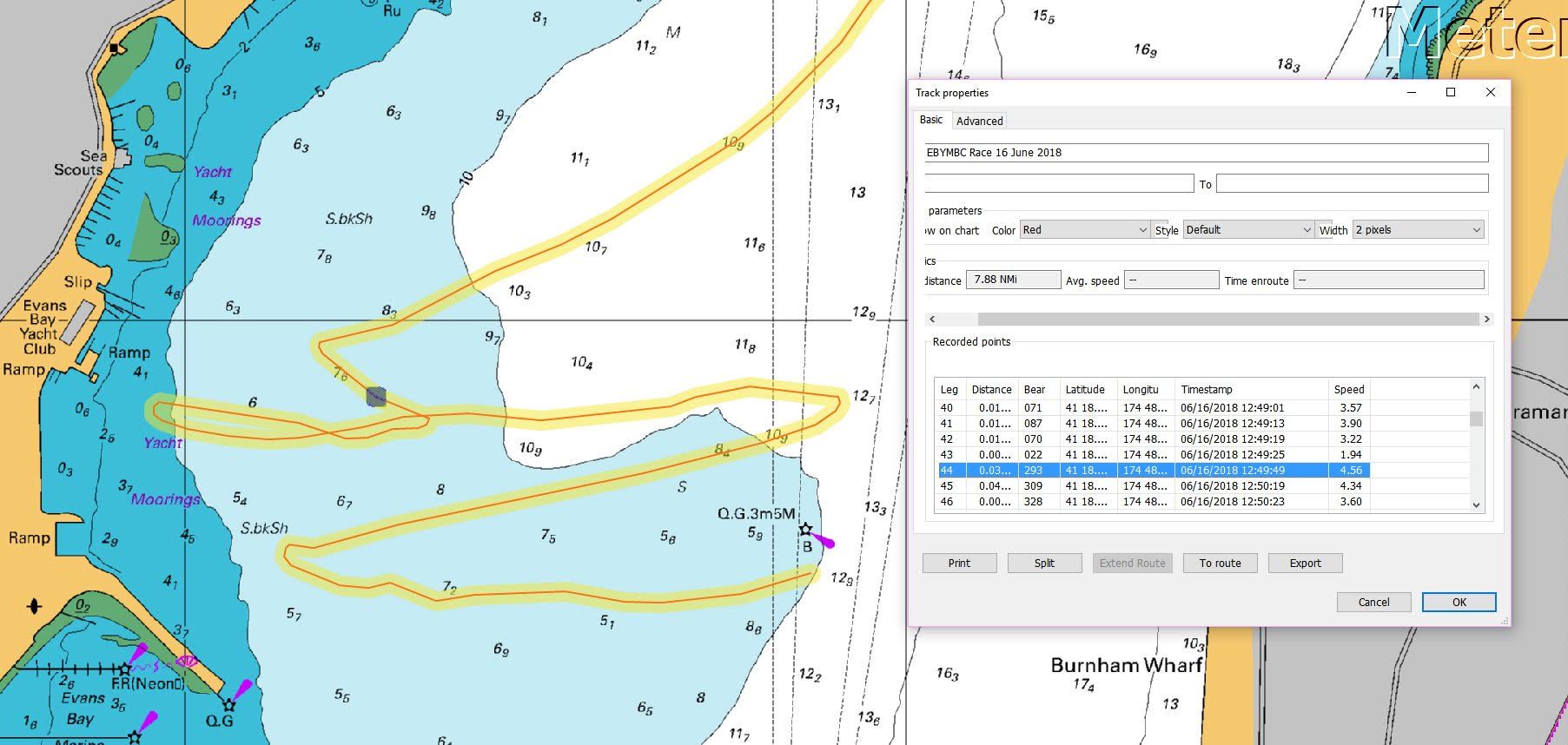Image resolution: width=1568 pixels, height=745 pixels.
Task: Switch to the Basic tab
Action: point(931,120)
